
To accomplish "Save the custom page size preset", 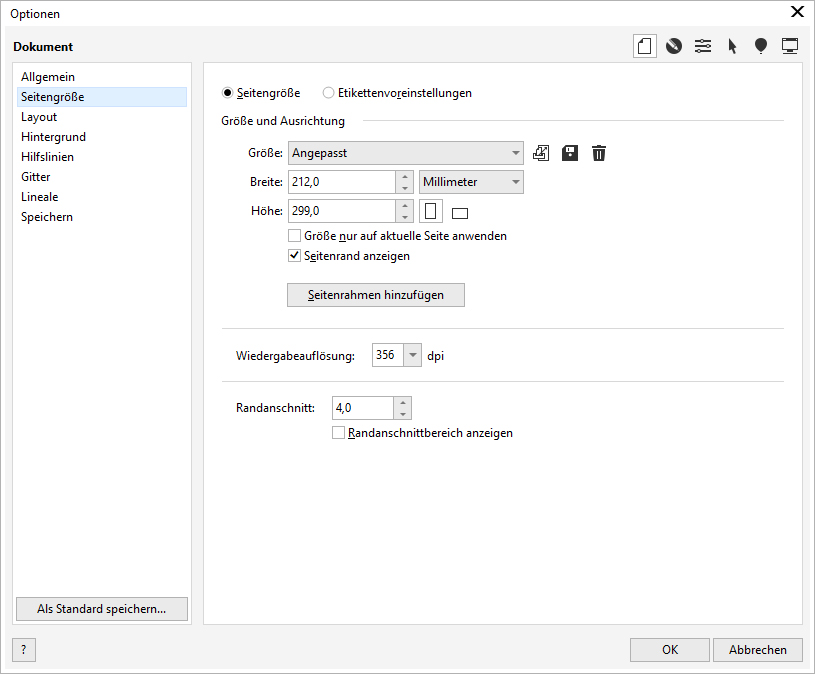I will click(570, 153).
